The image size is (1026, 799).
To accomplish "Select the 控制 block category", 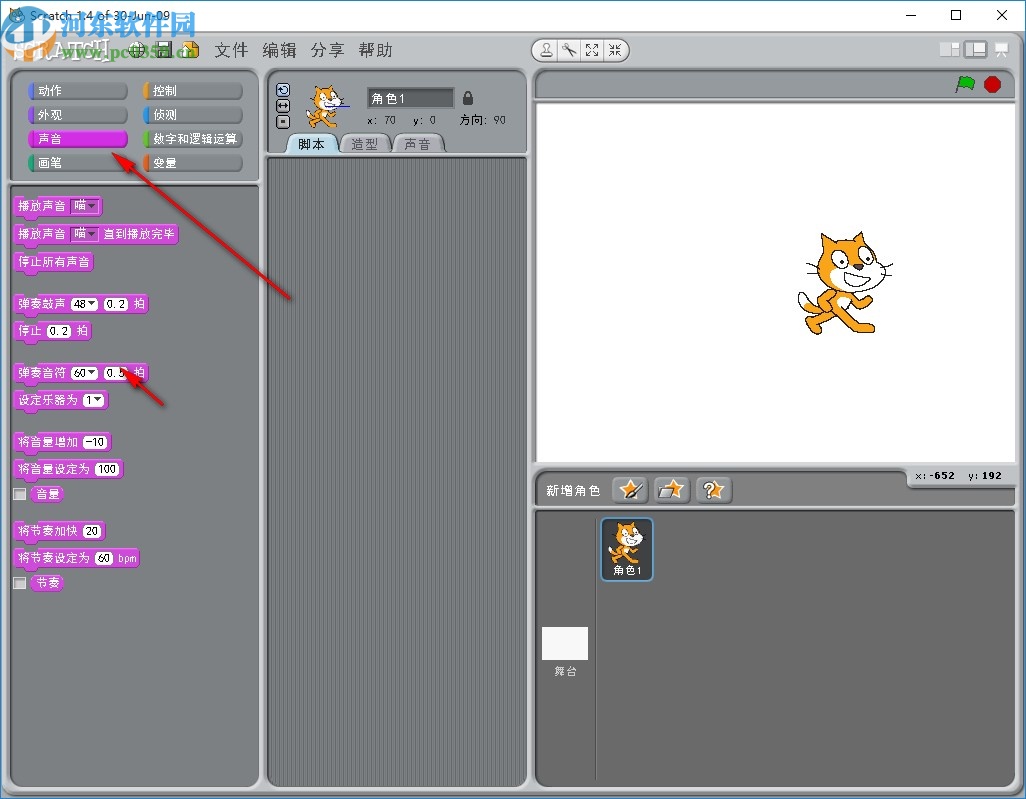I will click(x=191, y=89).
